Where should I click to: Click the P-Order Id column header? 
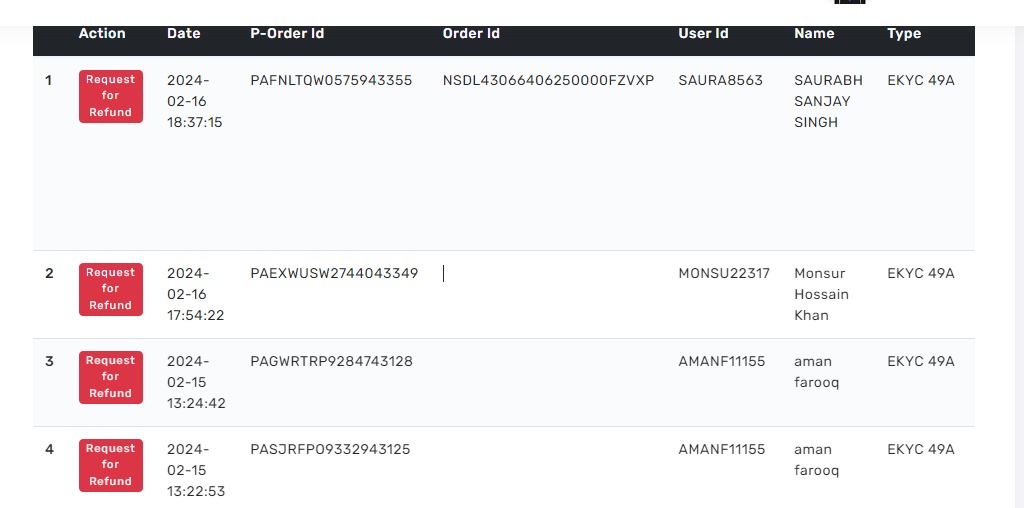pos(287,34)
